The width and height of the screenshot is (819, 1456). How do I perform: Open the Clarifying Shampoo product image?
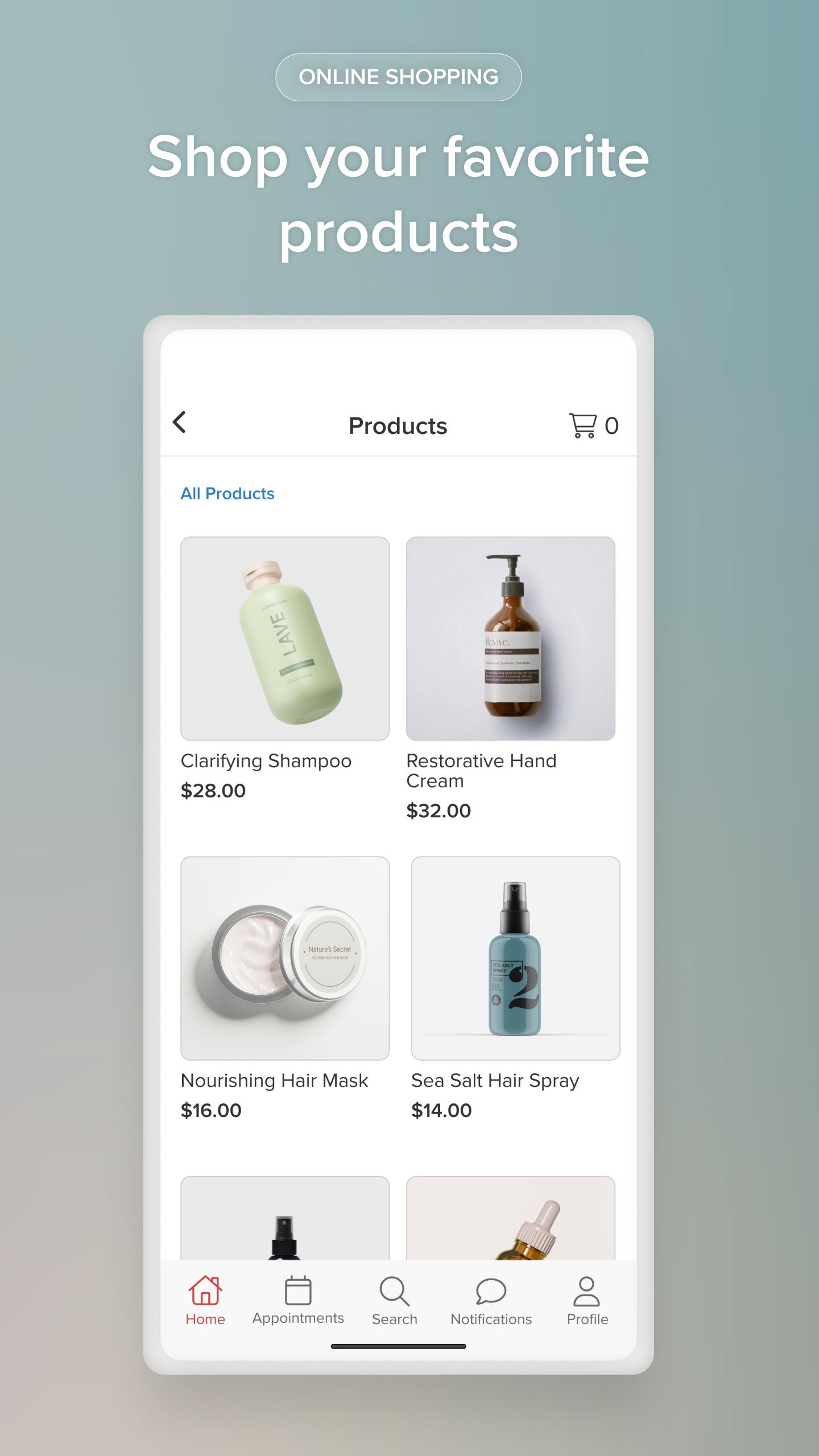tap(285, 639)
